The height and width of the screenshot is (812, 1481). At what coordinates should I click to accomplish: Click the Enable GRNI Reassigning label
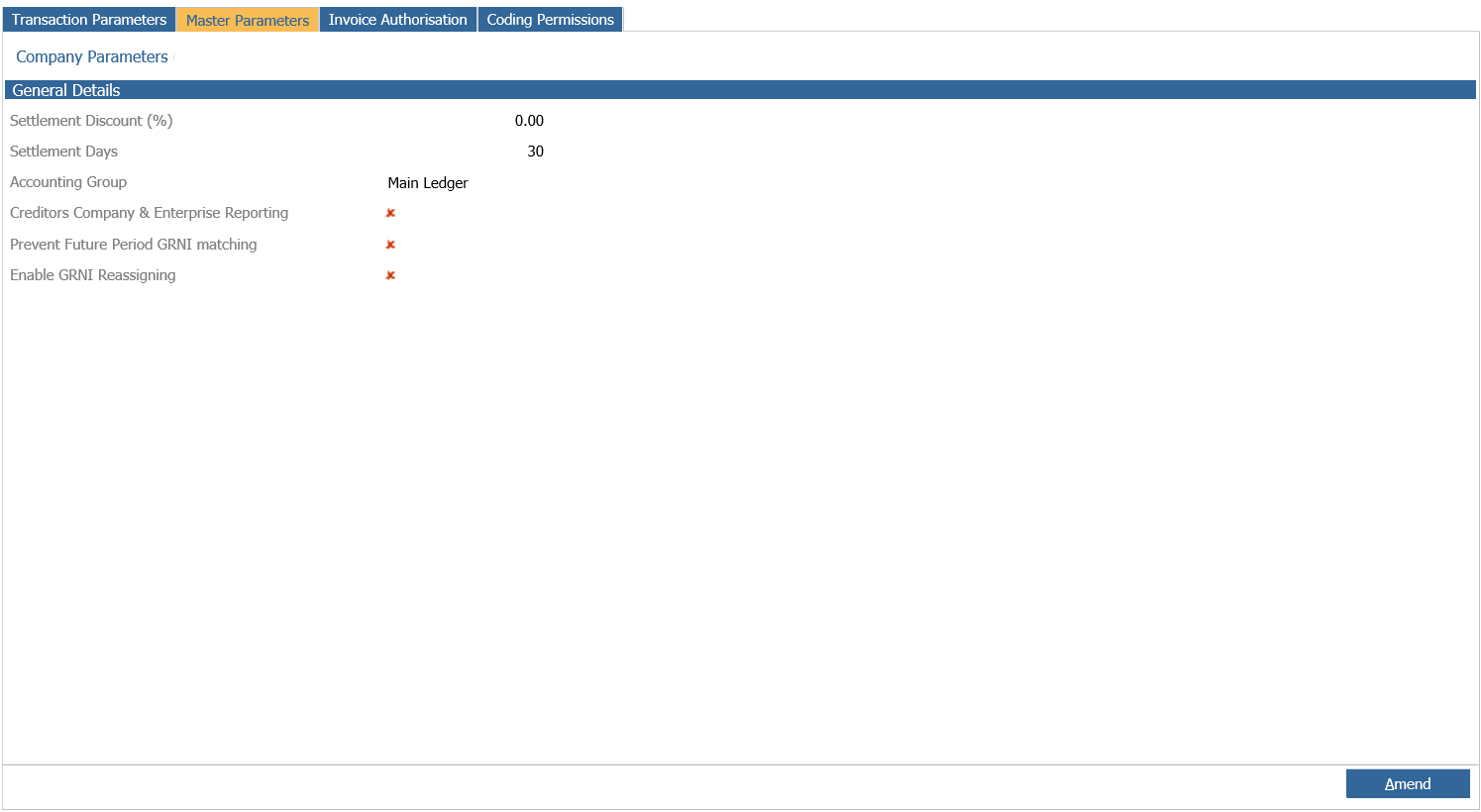(x=93, y=275)
